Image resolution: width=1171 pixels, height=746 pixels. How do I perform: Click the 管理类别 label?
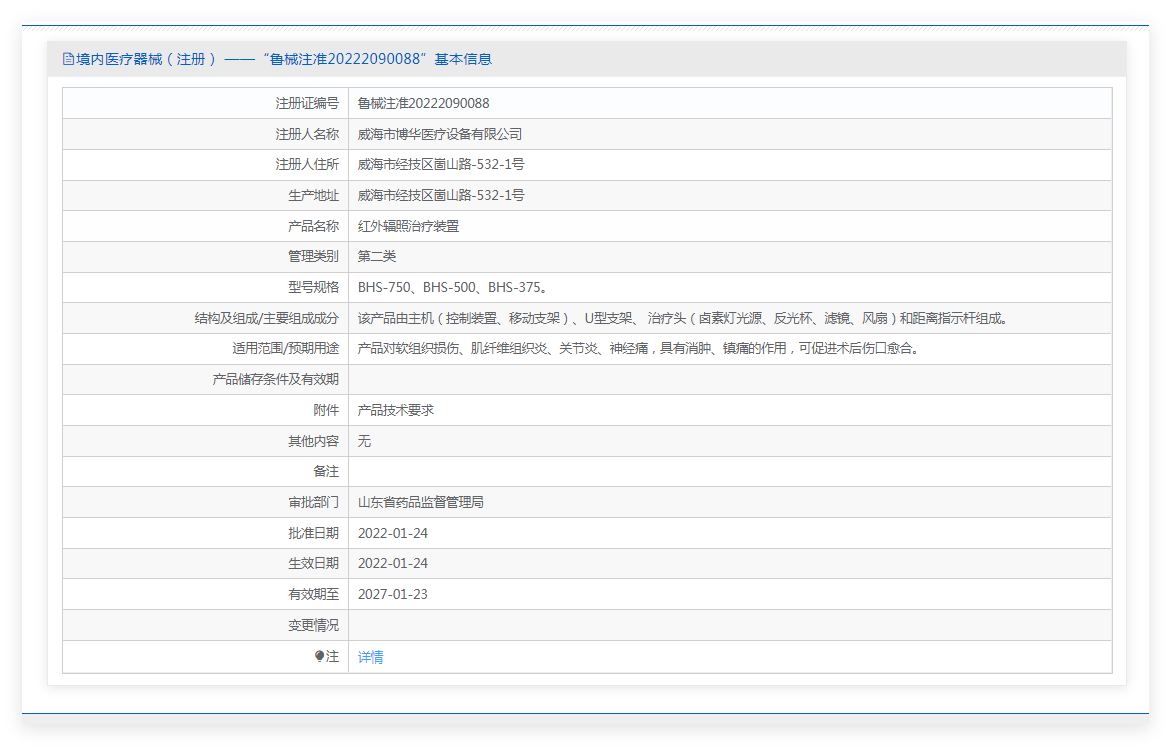pos(314,257)
